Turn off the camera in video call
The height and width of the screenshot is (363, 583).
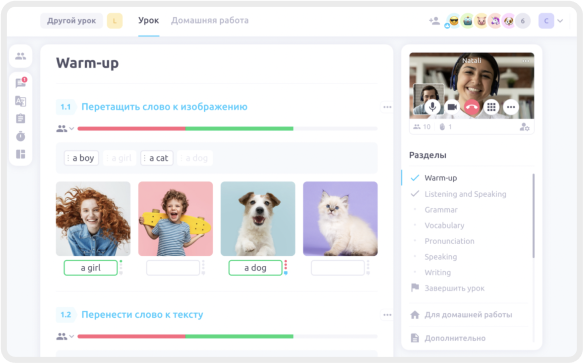click(x=452, y=107)
